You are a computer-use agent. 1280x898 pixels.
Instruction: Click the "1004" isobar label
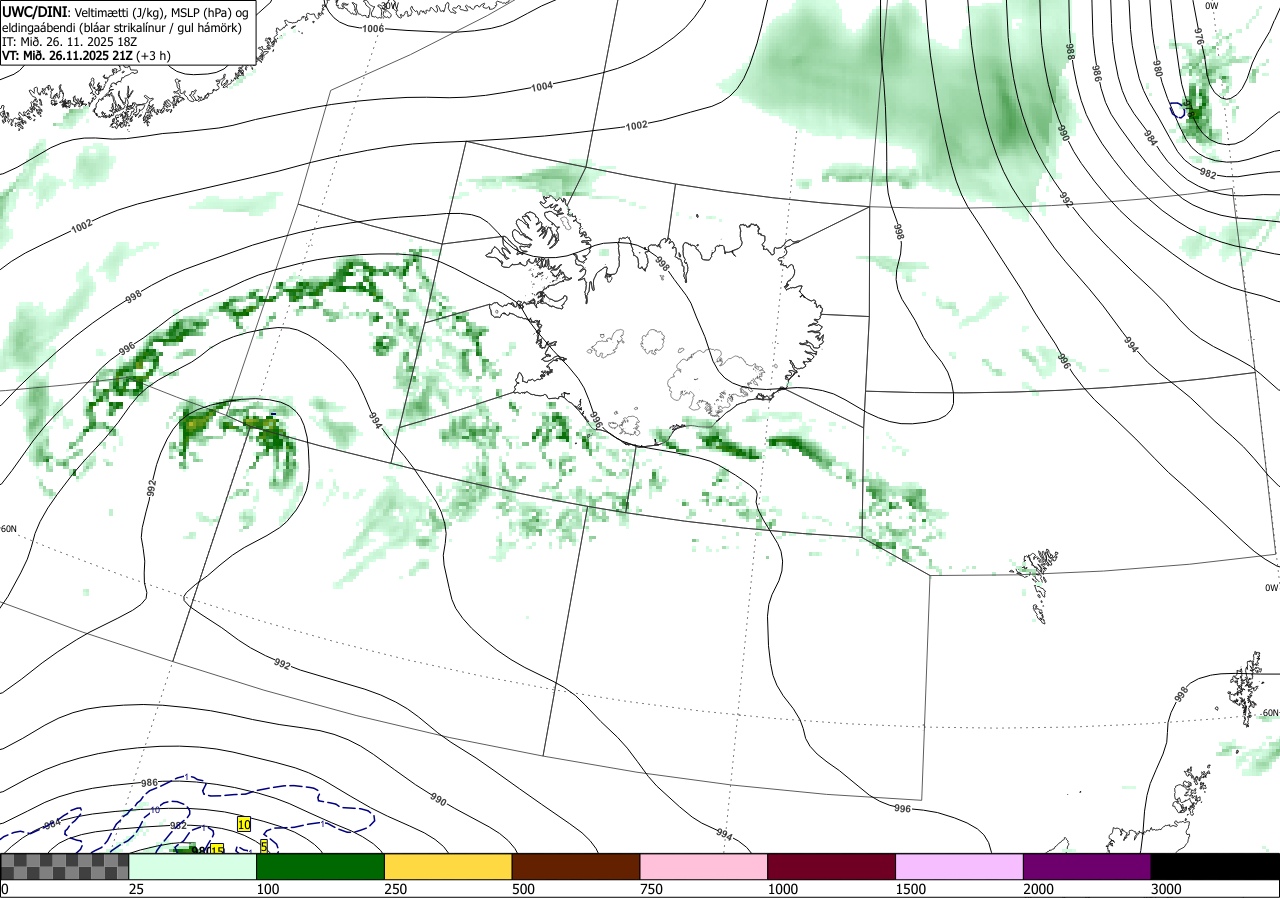tap(542, 87)
